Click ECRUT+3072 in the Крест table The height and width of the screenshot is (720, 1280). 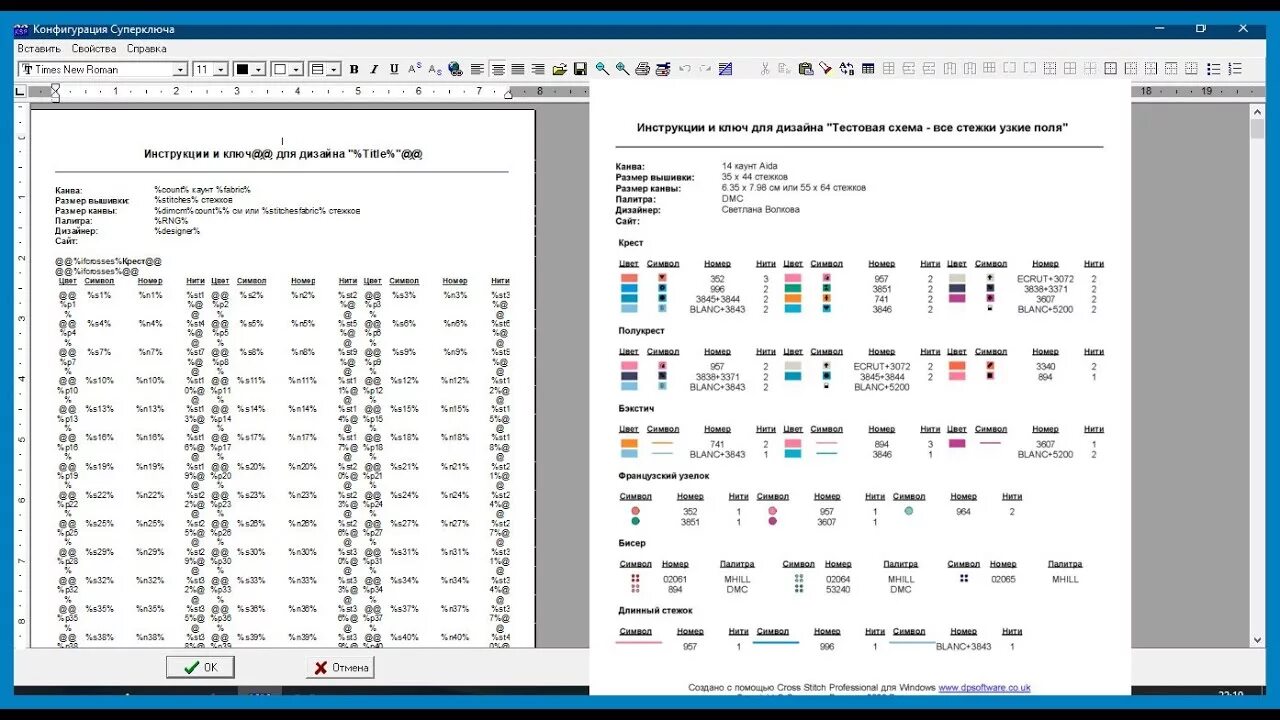(x=1045, y=279)
